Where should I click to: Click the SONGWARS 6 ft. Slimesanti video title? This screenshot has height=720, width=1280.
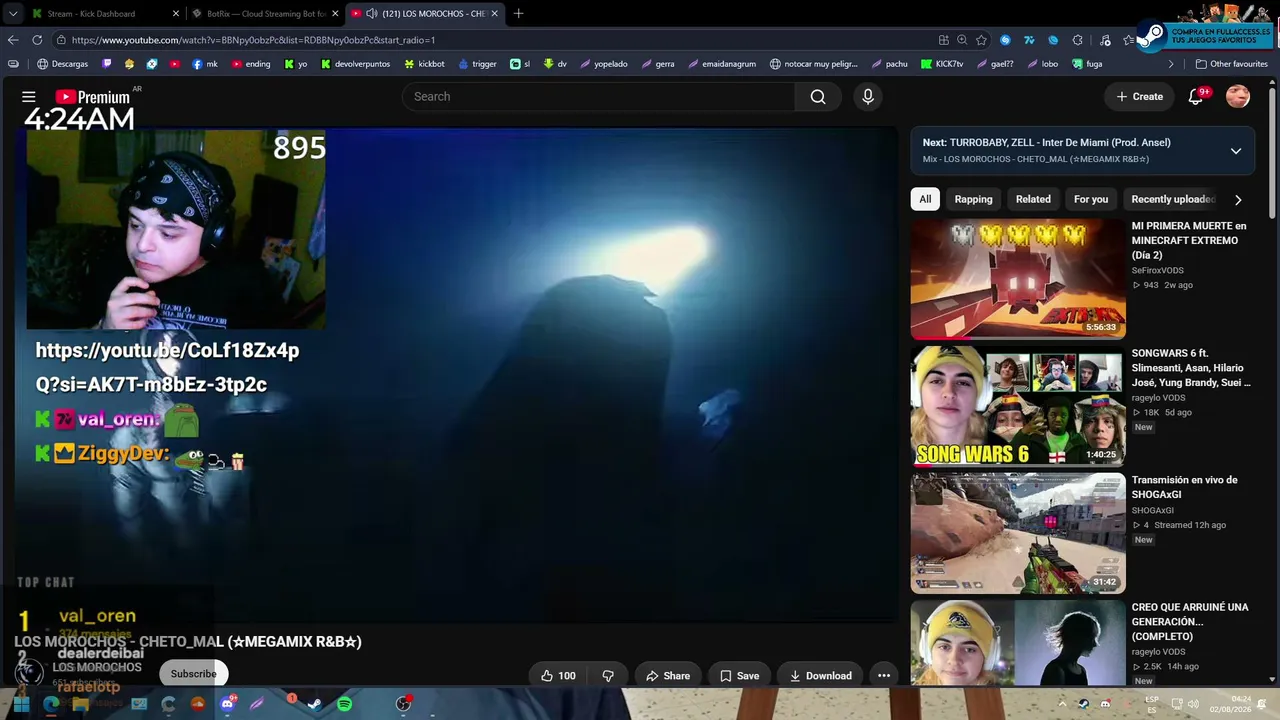(x=1191, y=367)
